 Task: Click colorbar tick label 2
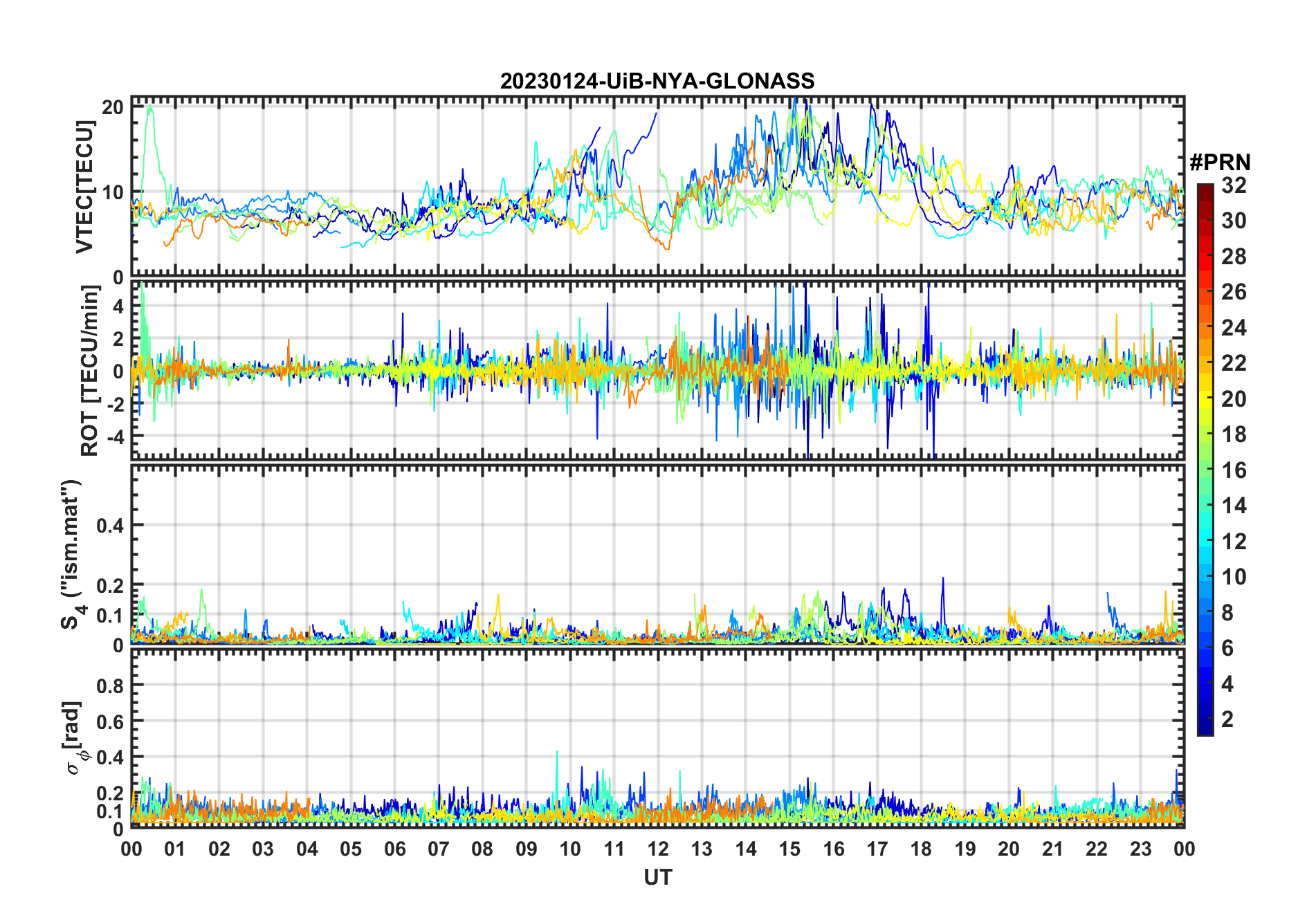pos(1227,719)
